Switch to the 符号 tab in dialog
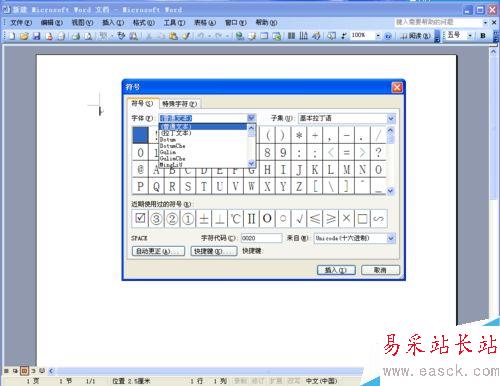 [x=142, y=103]
